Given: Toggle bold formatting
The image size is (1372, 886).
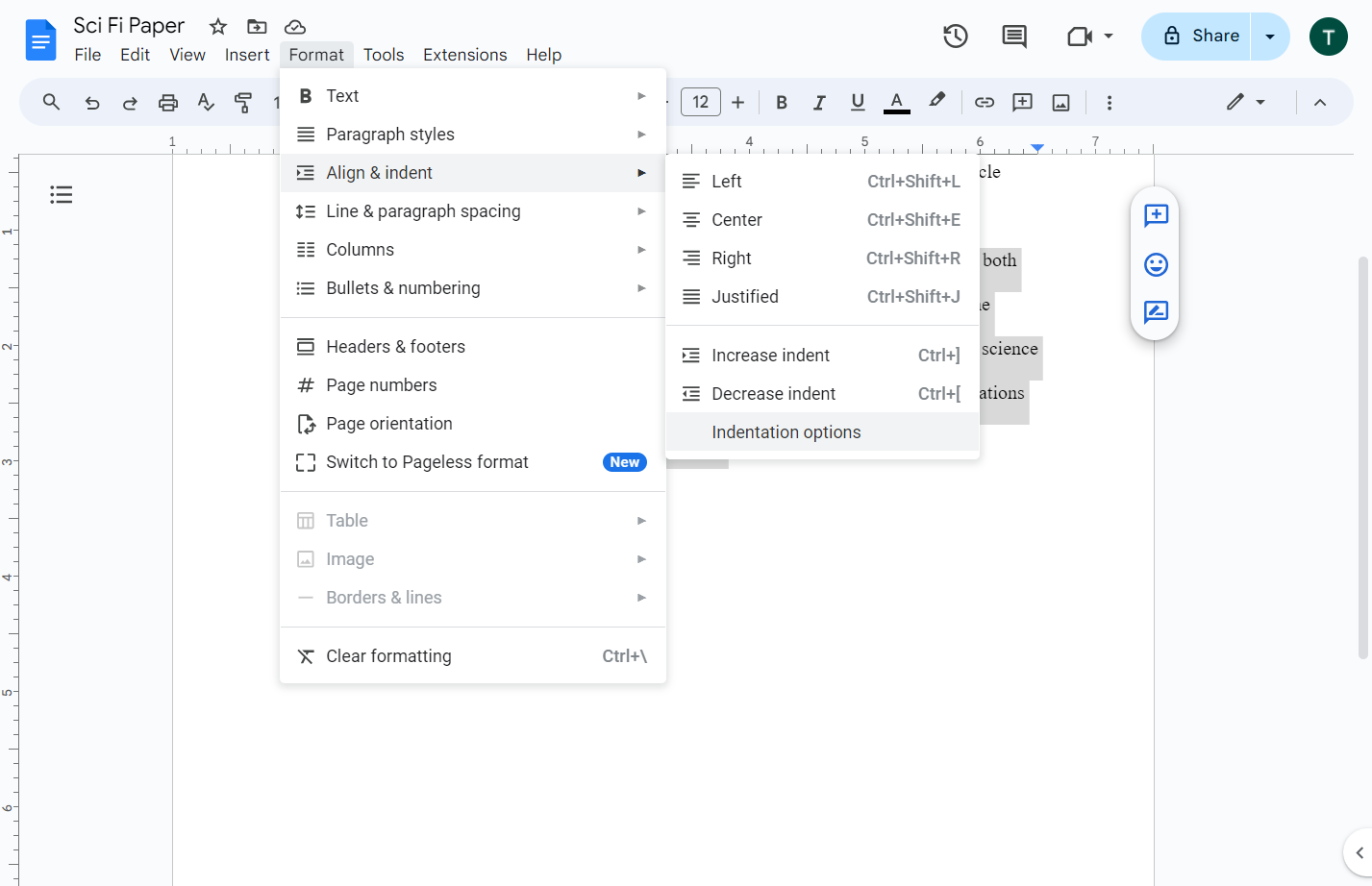Looking at the screenshot, I should tap(782, 102).
